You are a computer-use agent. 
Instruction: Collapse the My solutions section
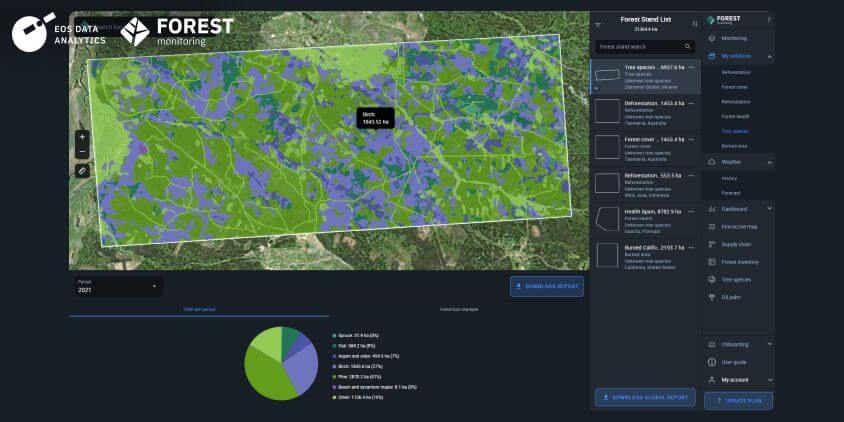tap(769, 56)
